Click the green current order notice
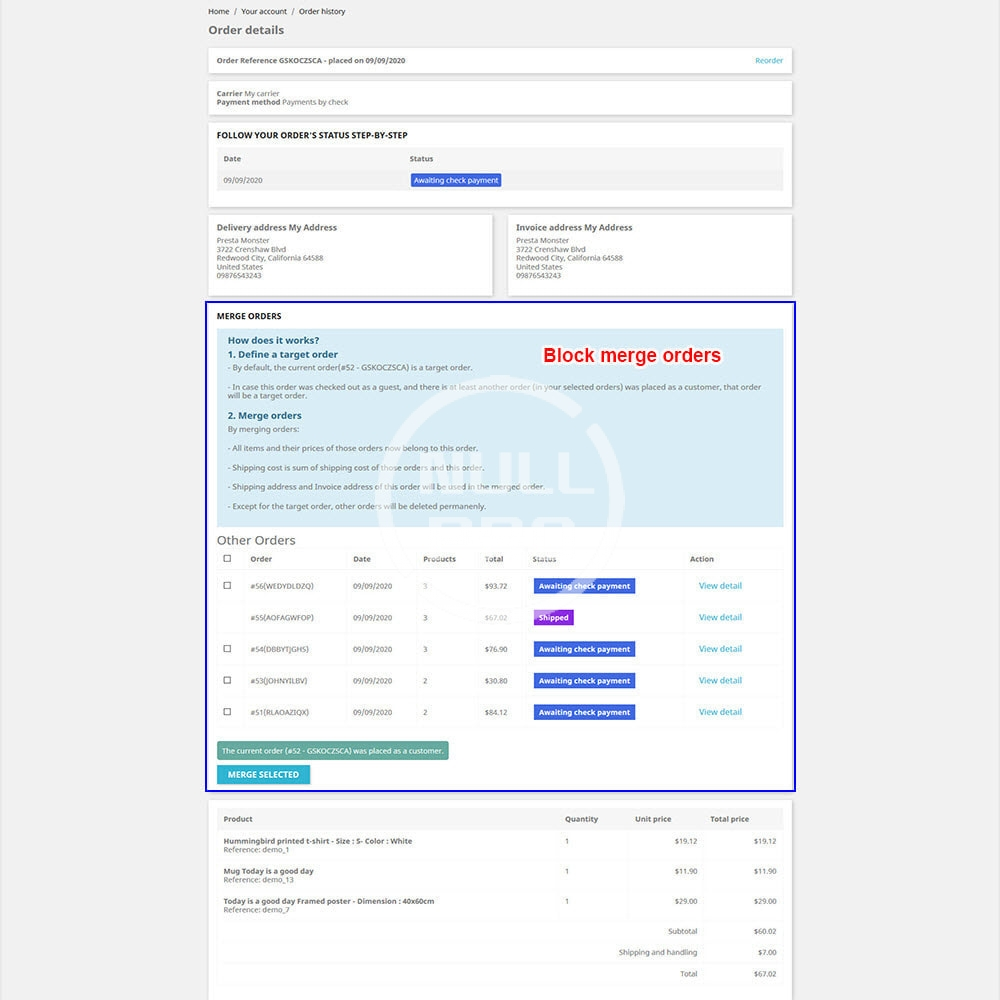 pos(332,750)
